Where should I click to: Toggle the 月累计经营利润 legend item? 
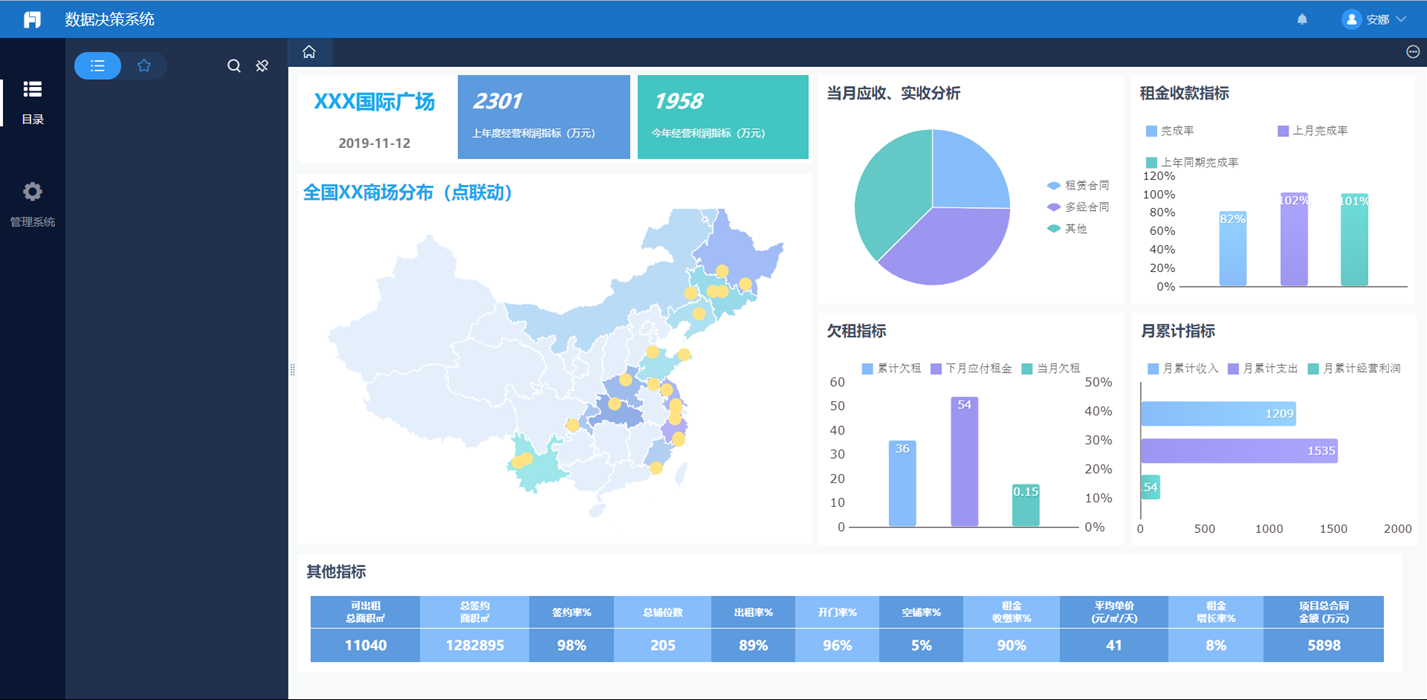[1354, 369]
